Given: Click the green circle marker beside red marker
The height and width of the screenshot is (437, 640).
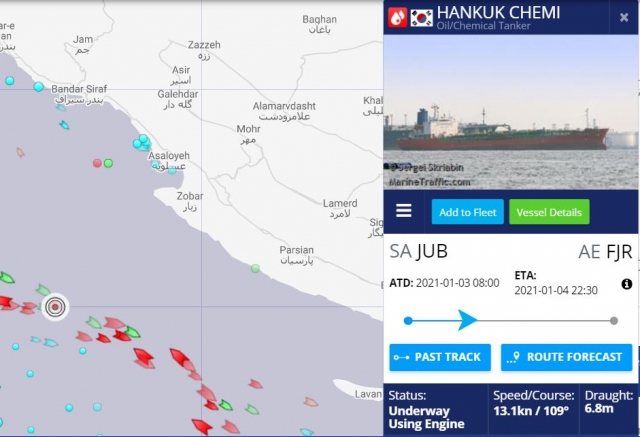Looking at the screenshot, I should tap(108, 163).
